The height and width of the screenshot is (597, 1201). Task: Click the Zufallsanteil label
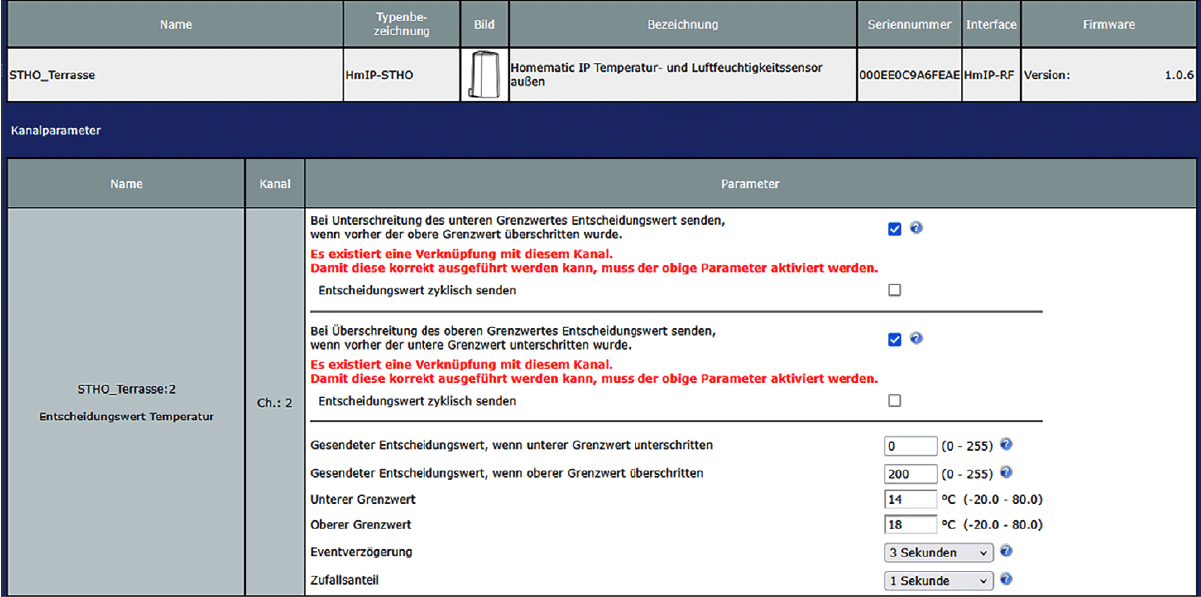click(x=345, y=579)
